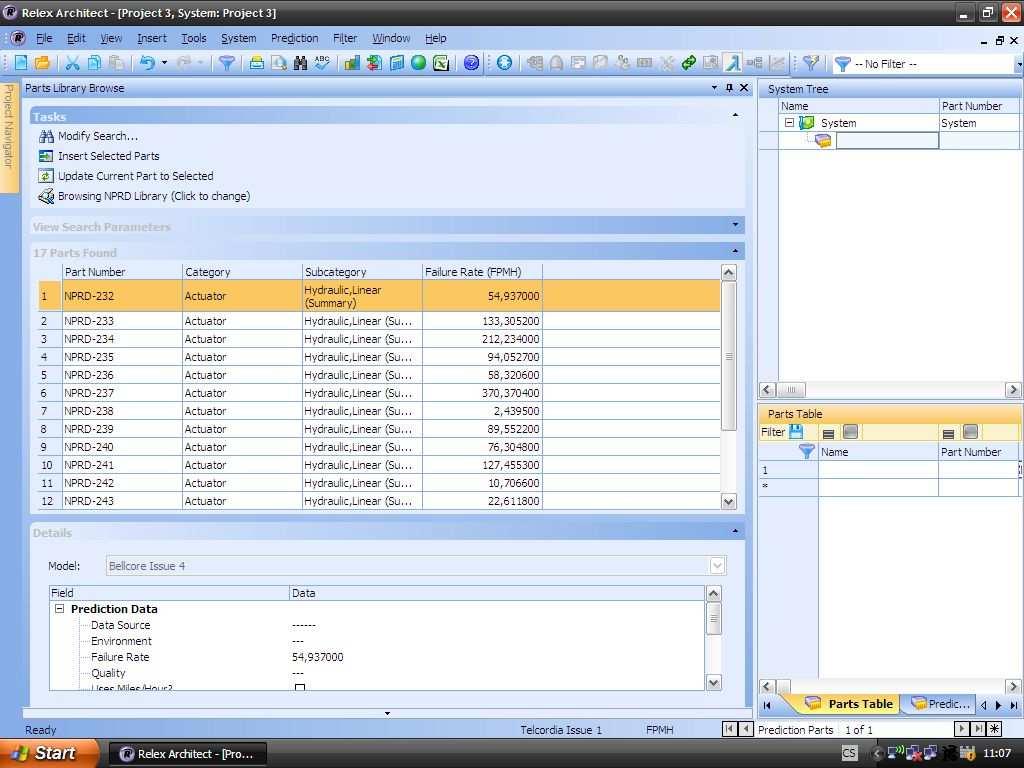Click Insert Selected Parts task
The width and height of the screenshot is (1024, 768).
point(108,156)
